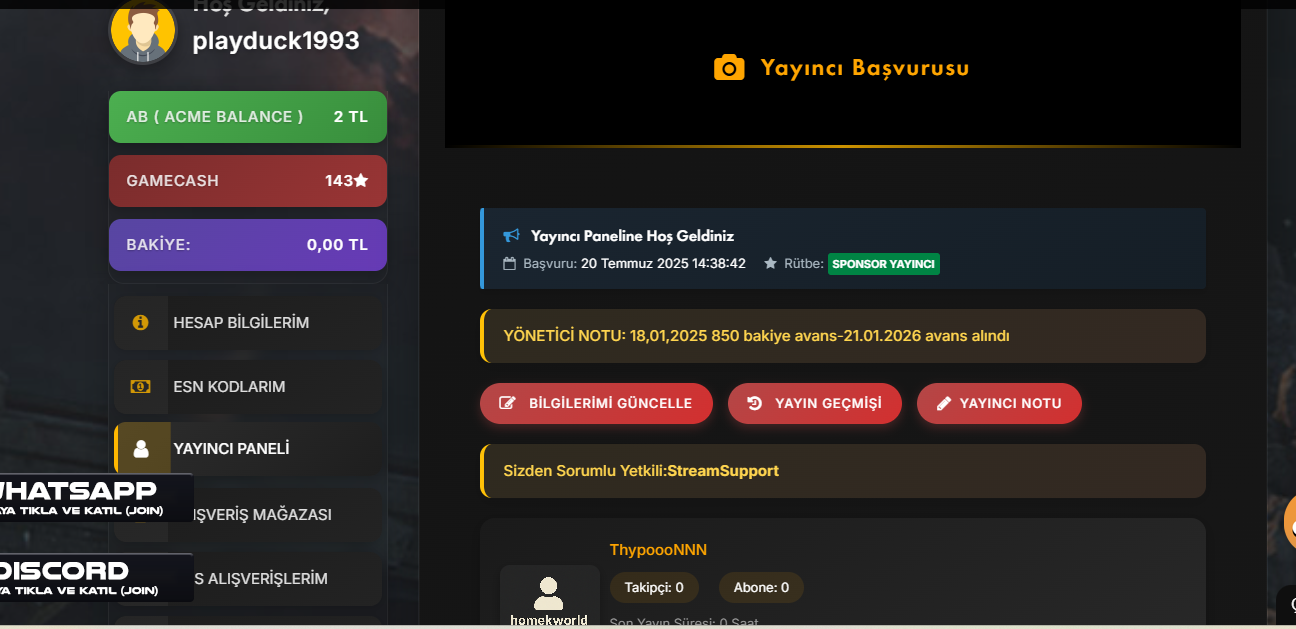Click the money icon for ESN Kodlarım

pyautogui.click(x=141, y=386)
